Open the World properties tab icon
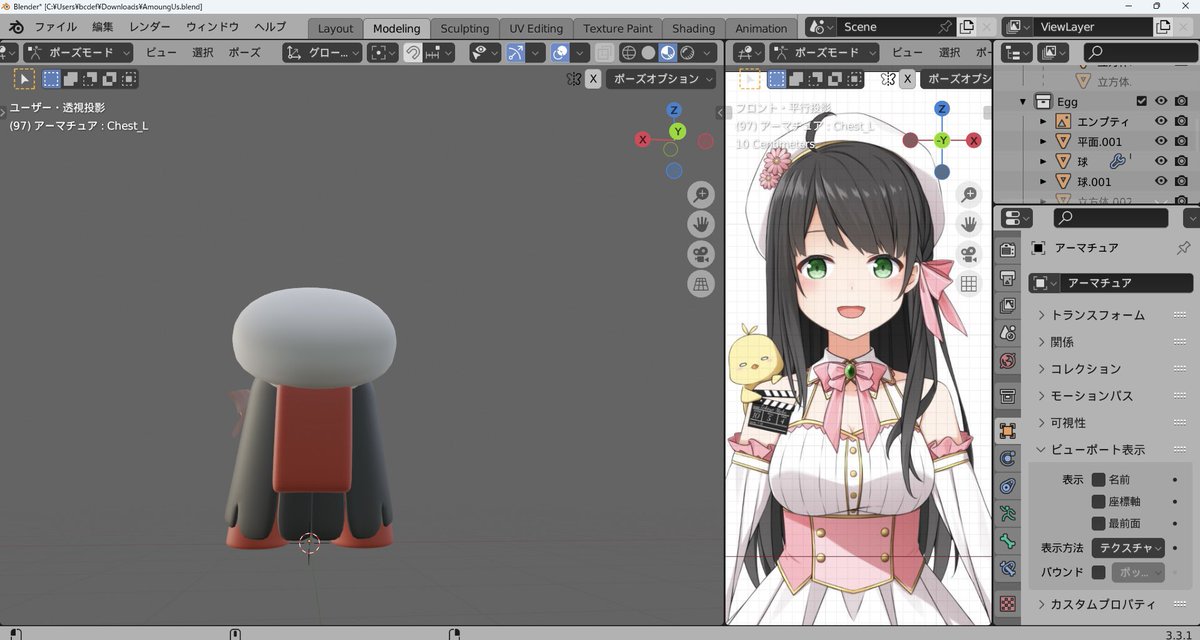This screenshot has width=1200, height=640. point(1008,360)
